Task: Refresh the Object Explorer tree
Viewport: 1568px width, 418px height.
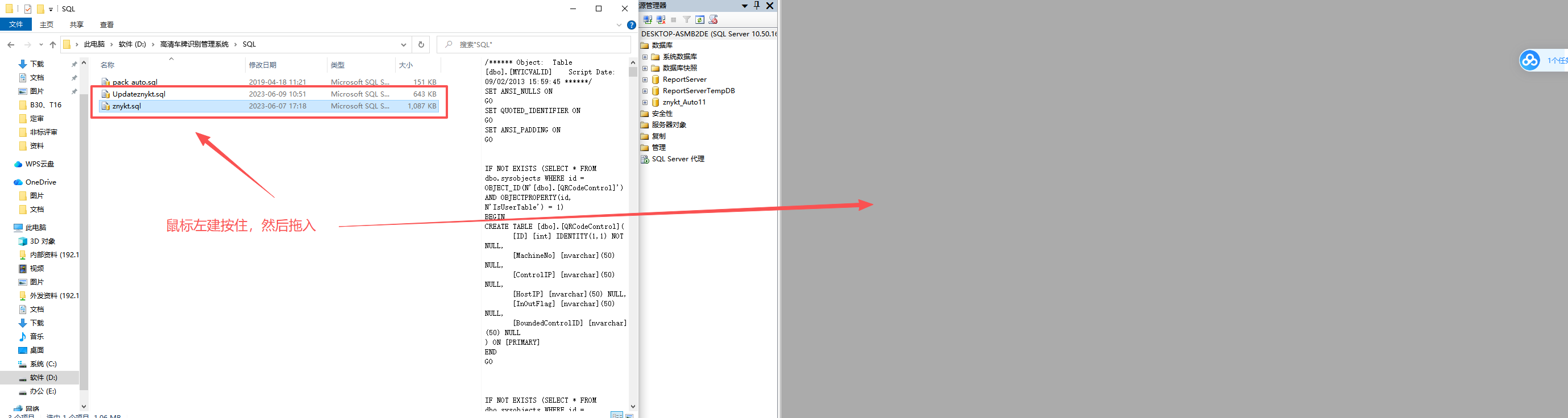Action: tap(700, 19)
